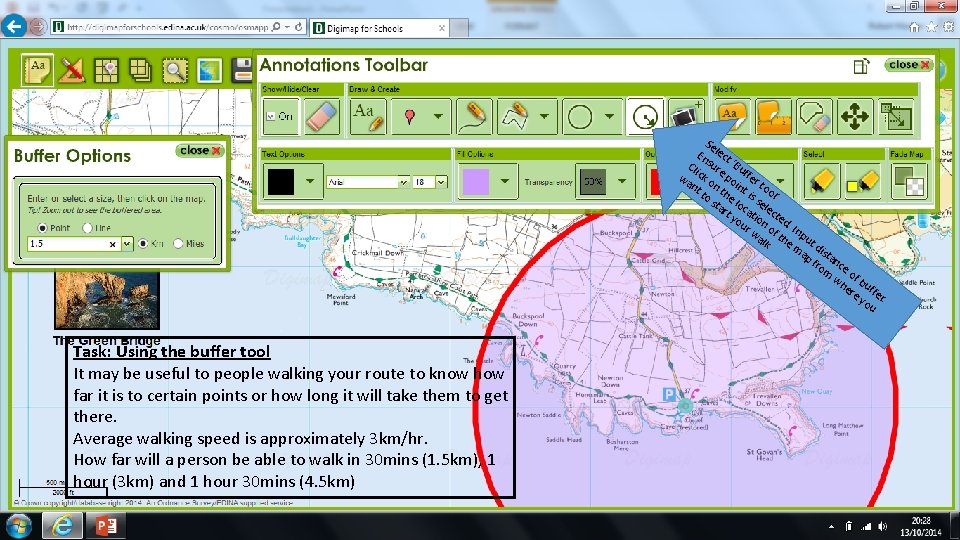Select the Miles units radio button

pyautogui.click(x=178, y=243)
